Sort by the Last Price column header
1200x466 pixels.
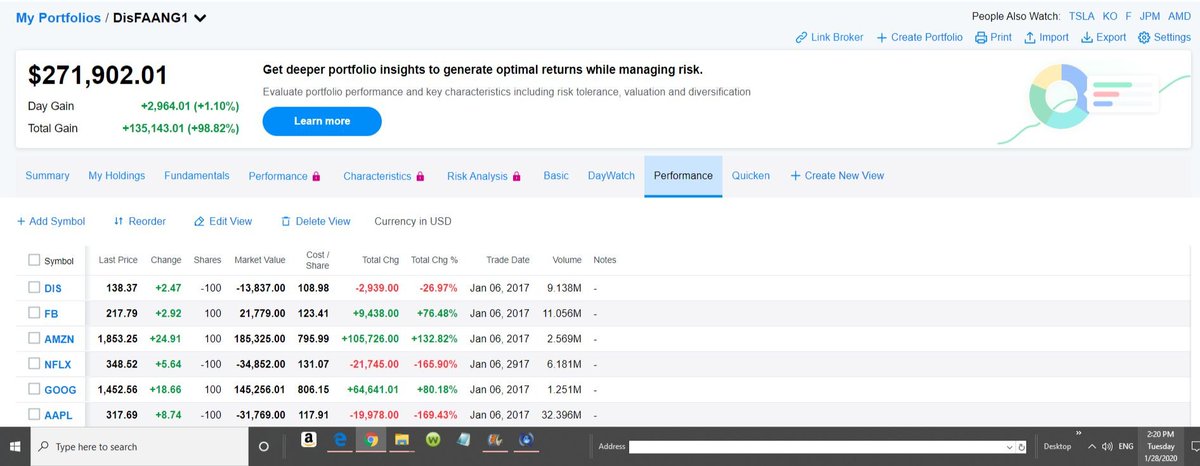pyautogui.click(x=118, y=260)
